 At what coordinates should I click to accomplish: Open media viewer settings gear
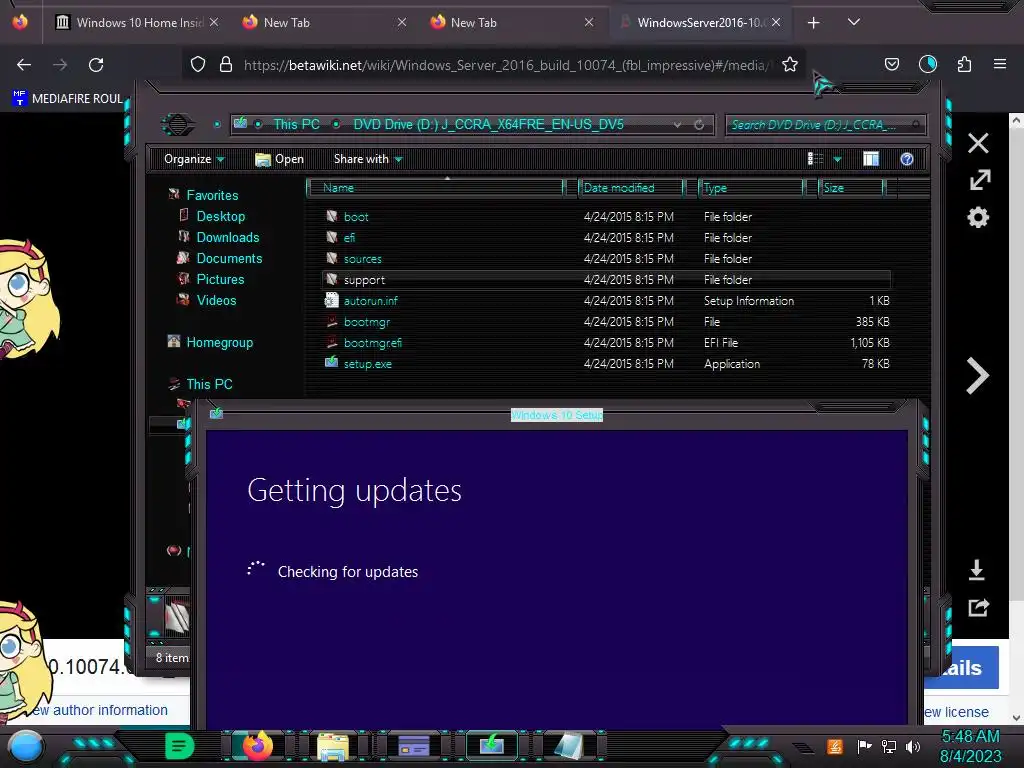978,217
